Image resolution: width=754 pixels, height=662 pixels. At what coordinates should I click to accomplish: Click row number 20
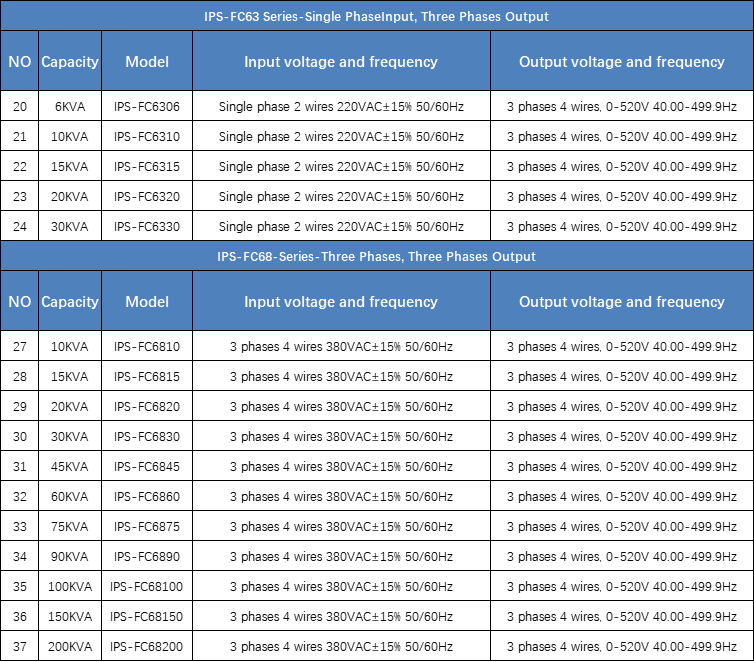(20, 106)
